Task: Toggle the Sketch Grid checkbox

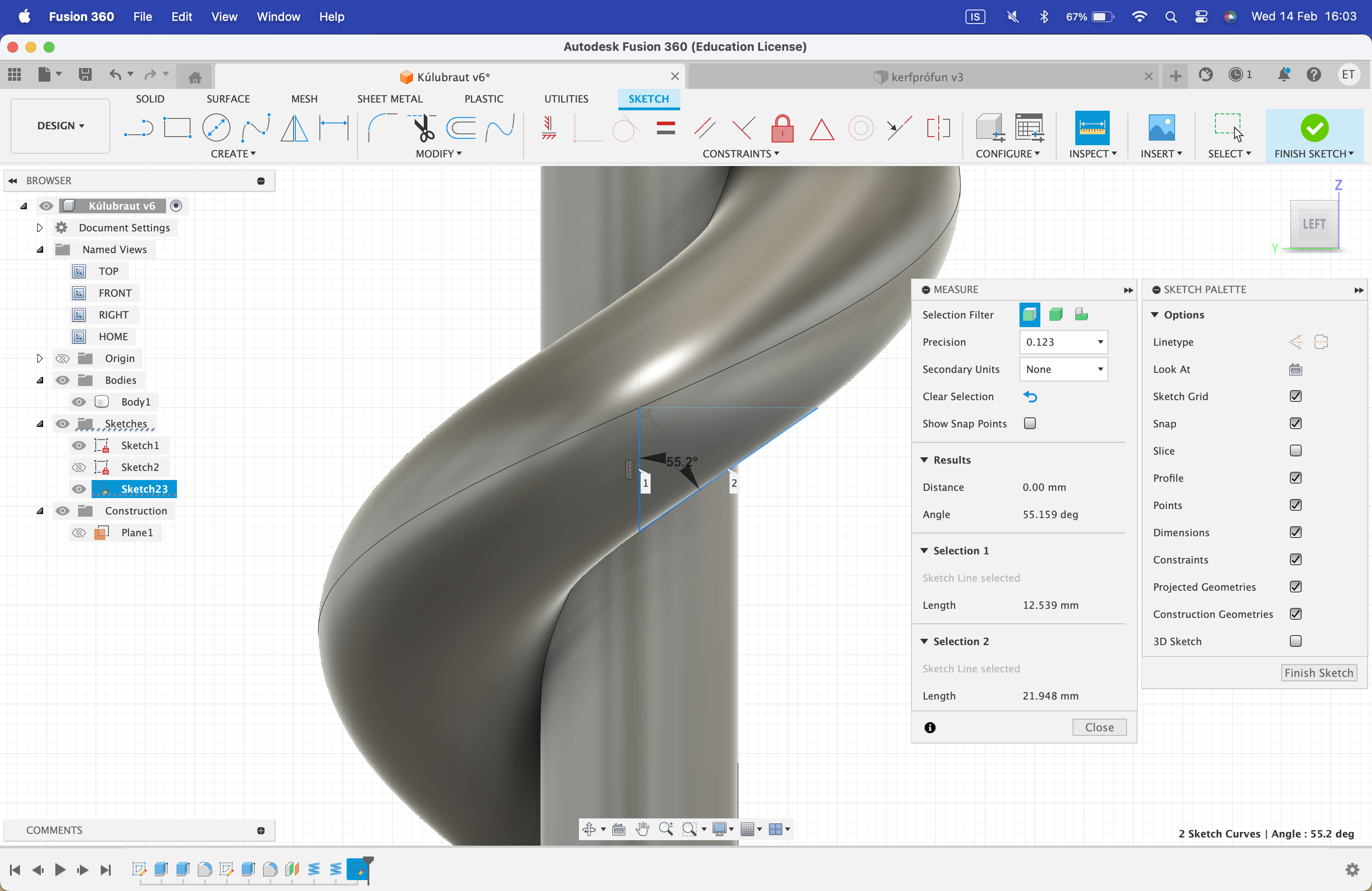Action: point(1295,397)
